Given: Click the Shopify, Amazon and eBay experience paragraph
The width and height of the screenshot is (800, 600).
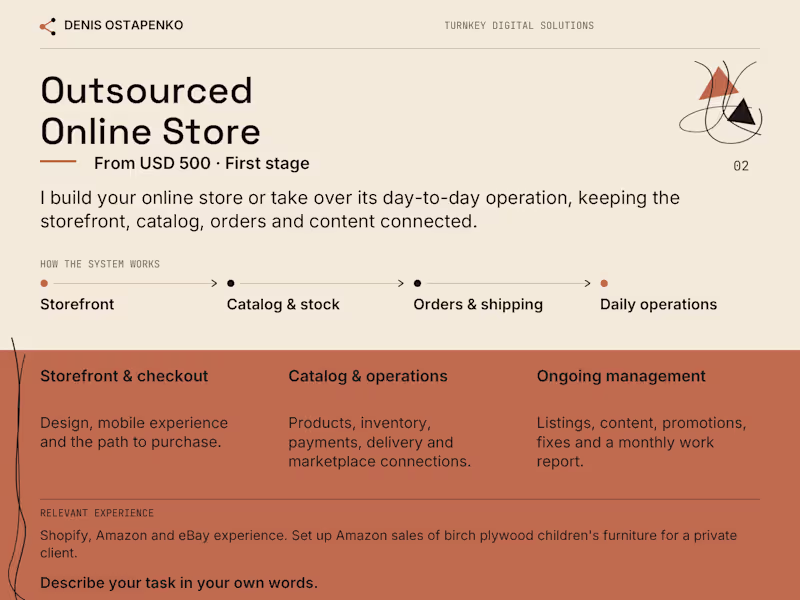Looking at the screenshot, I should pyautogui.click(x=389, y=544).
